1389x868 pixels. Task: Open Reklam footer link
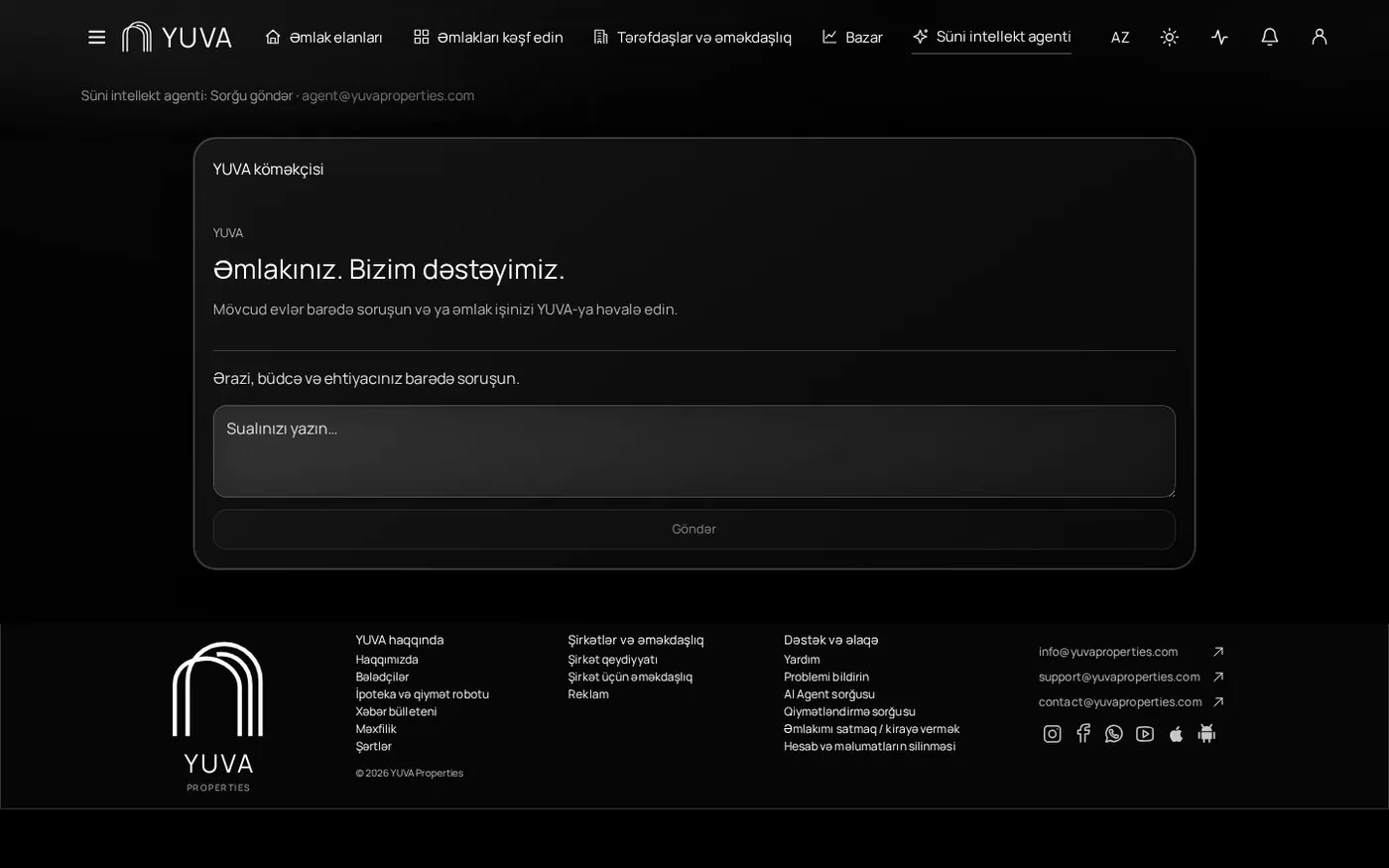[588, 694]
